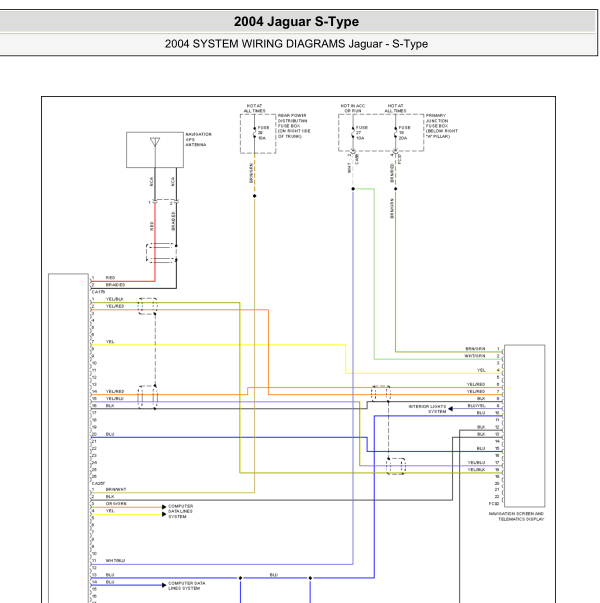Click the "FUSE 18 20A" label

pyautogui.click(x=404, y=133)
